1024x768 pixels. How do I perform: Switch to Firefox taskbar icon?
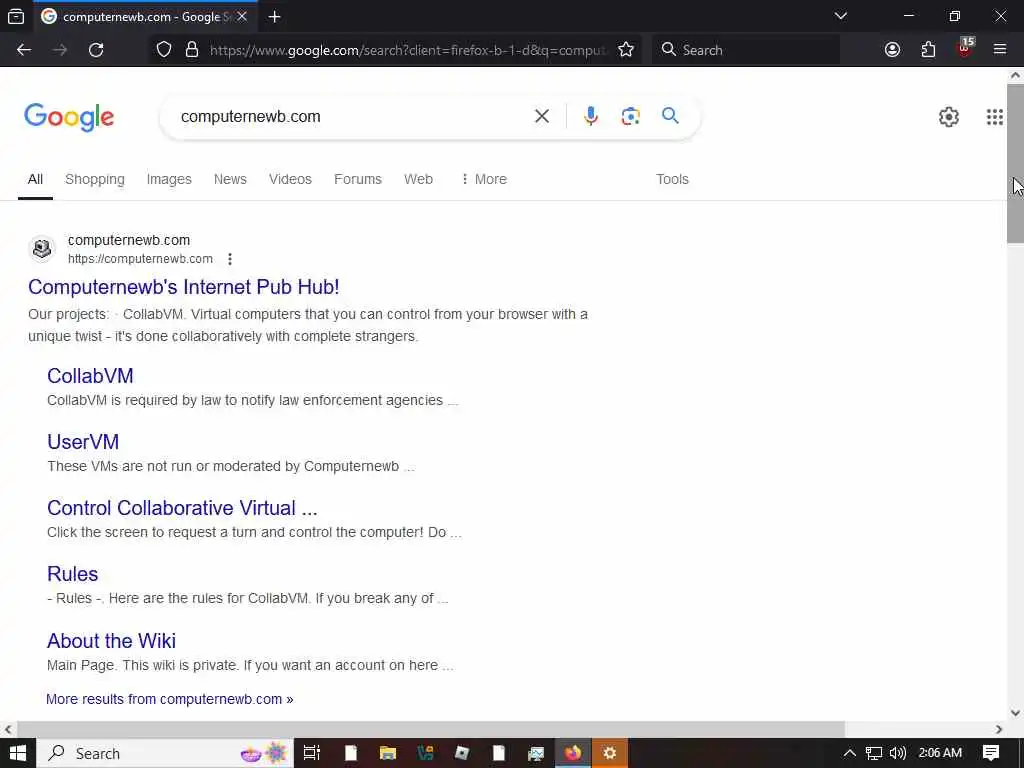[573, 753]
